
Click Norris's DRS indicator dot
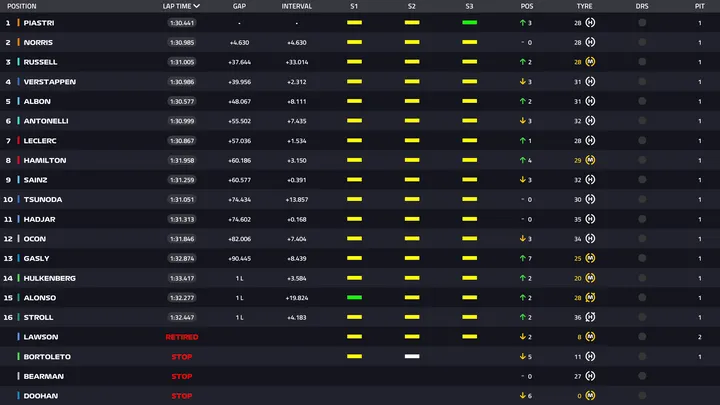pyautogui.click(x=642, y=42)
